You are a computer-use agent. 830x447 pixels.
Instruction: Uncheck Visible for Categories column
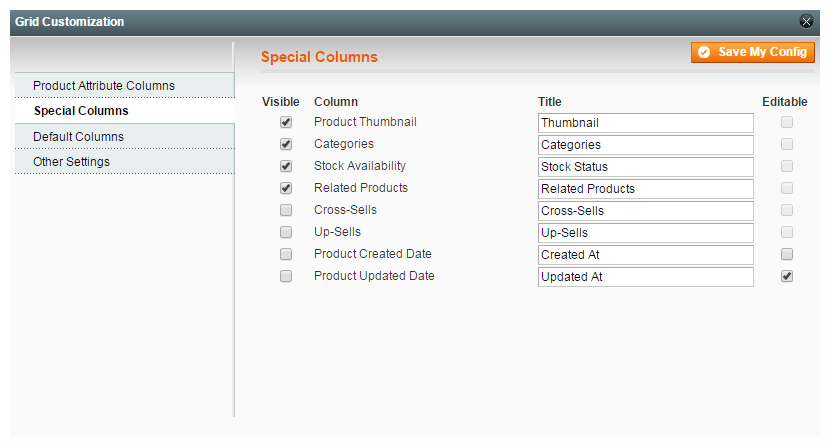[x=286, y=144]
